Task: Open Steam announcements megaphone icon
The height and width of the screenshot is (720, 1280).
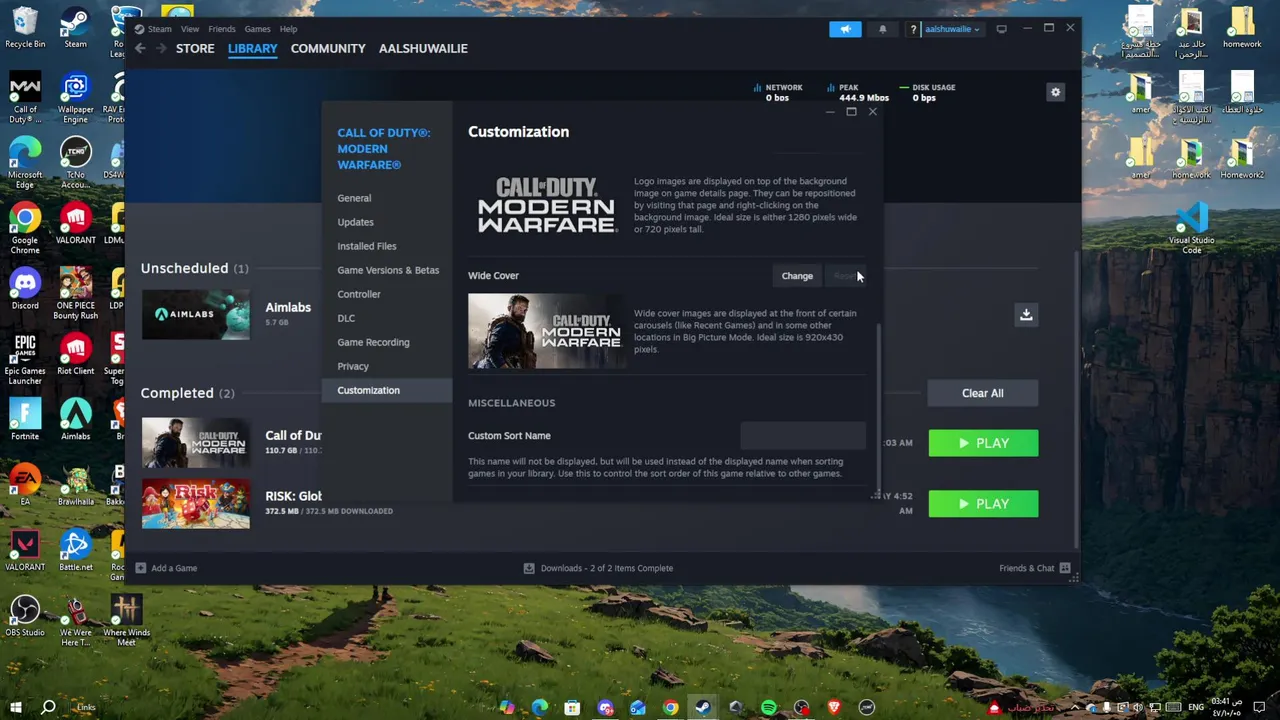Action: [x=845, y=29]
